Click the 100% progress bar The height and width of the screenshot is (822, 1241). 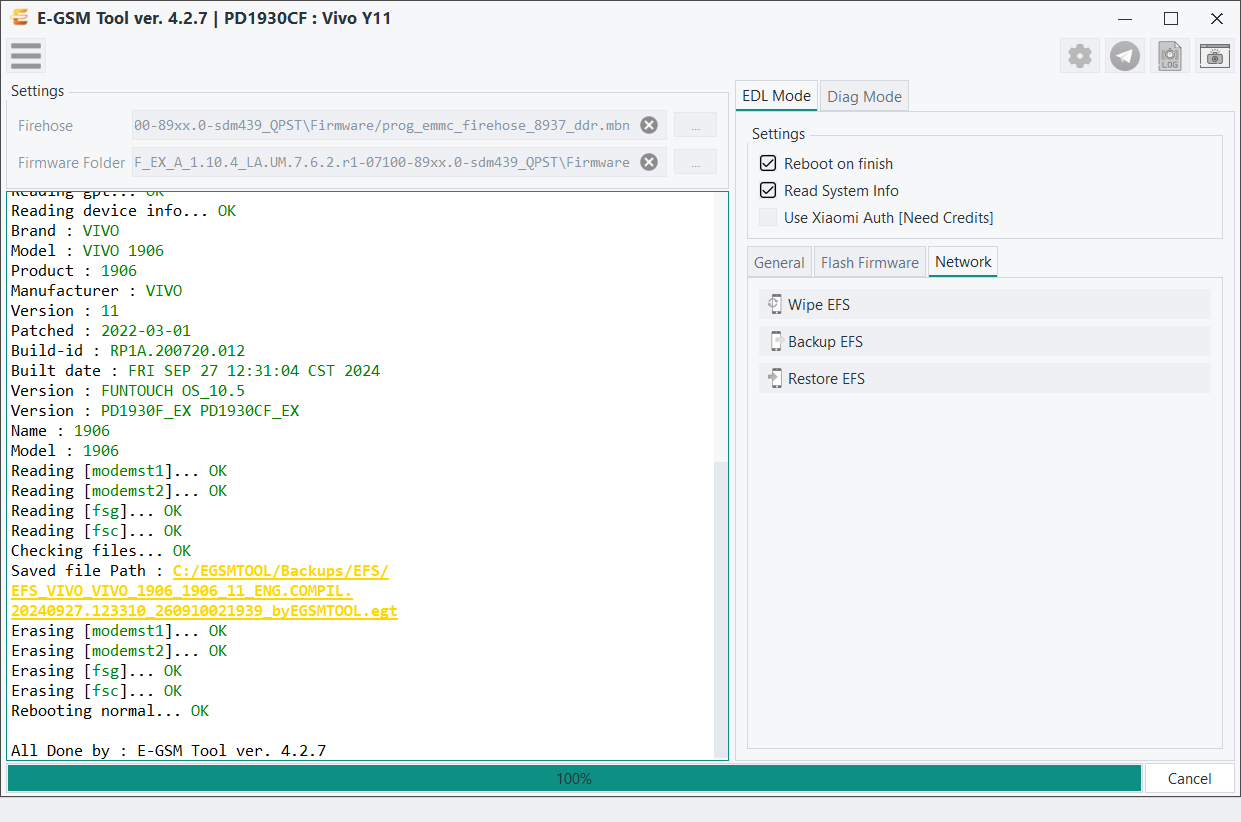574,779
